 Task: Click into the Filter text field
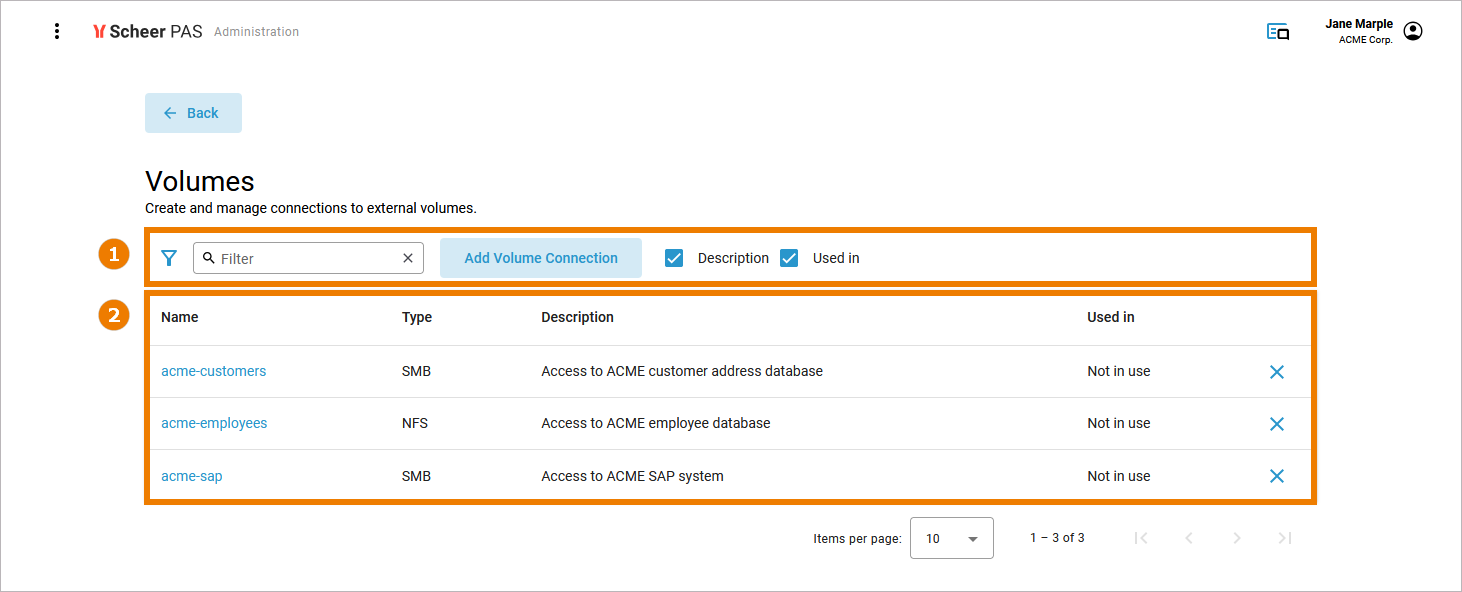(305, 258)
